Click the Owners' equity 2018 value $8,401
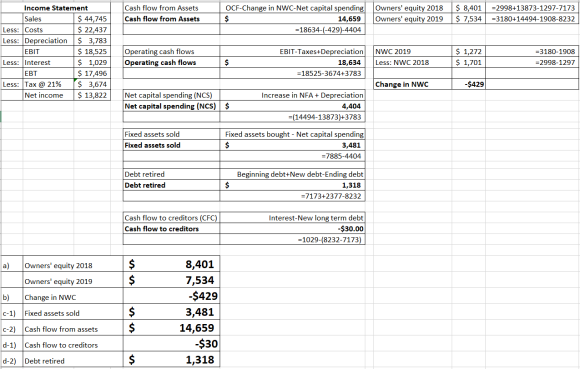Screen dimensions: 580x369 [x=468, y=8]
